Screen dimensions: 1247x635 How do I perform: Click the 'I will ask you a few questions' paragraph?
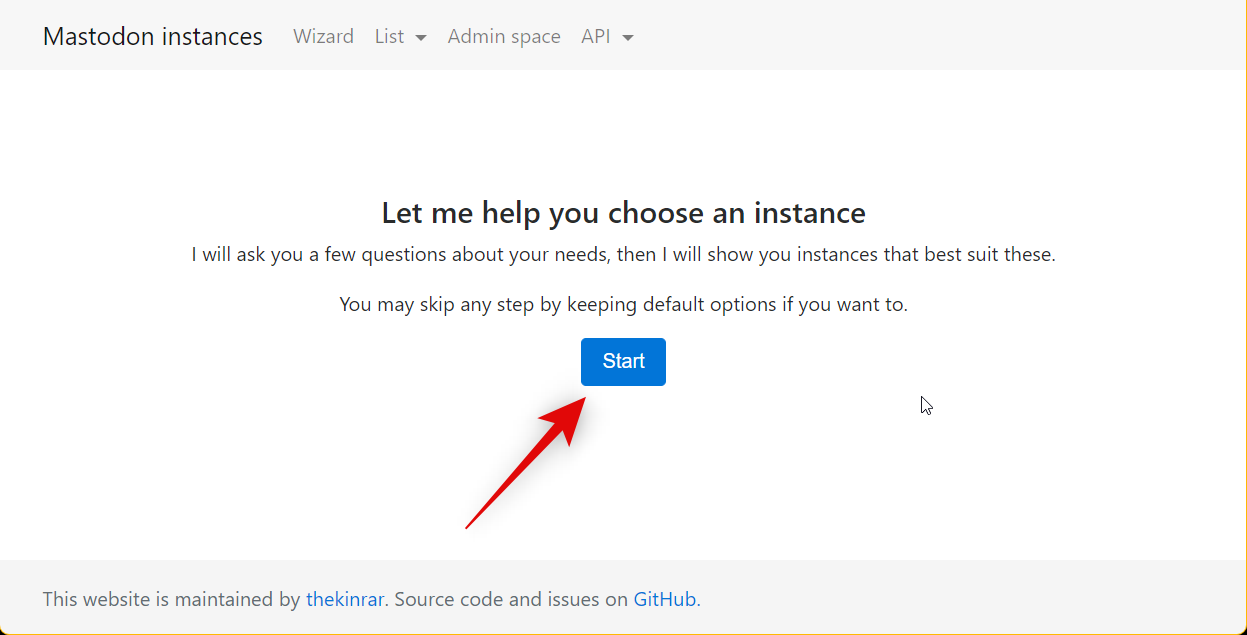click(x=623, y=255)
